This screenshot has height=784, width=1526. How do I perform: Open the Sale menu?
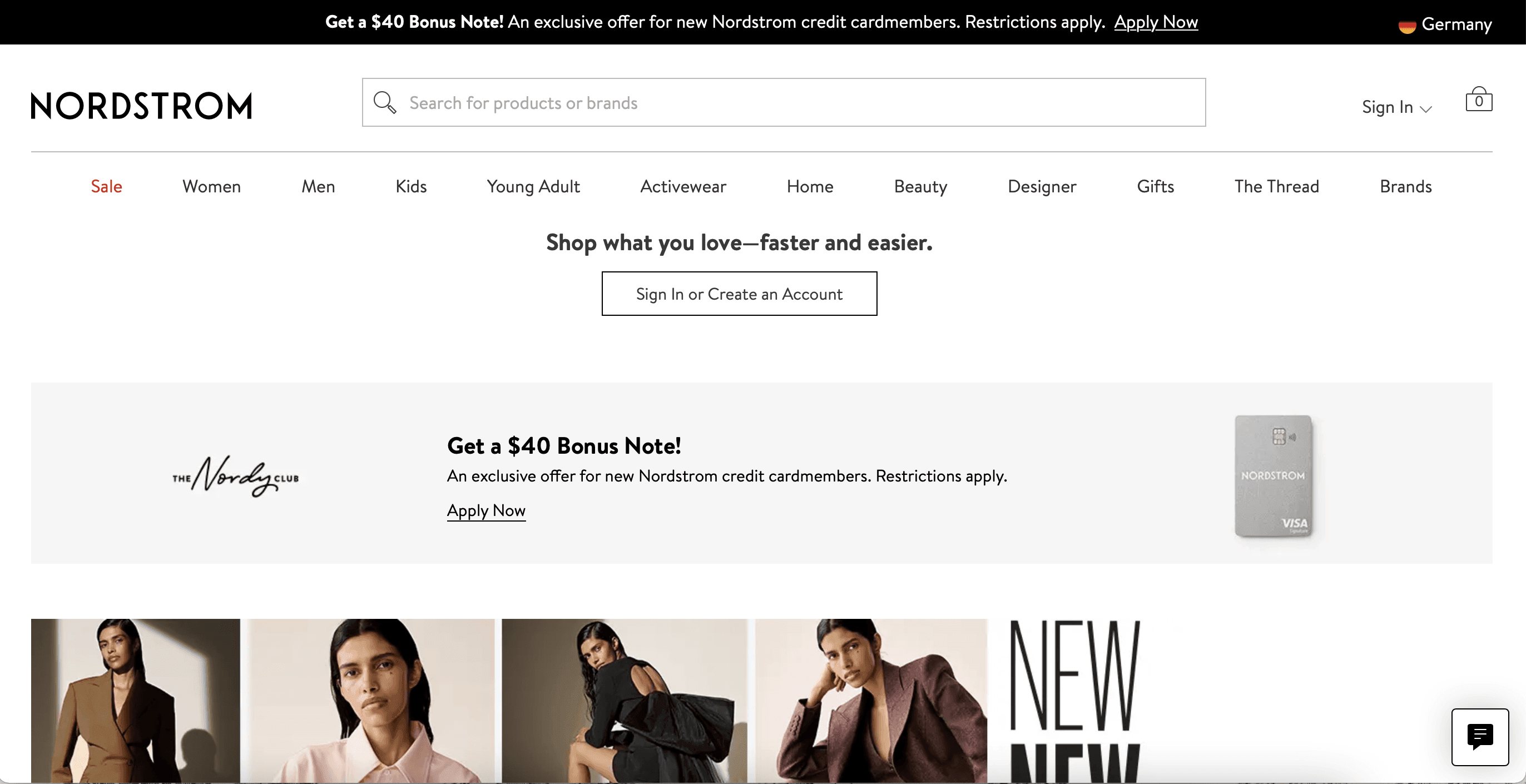click(x=107, y=186)
